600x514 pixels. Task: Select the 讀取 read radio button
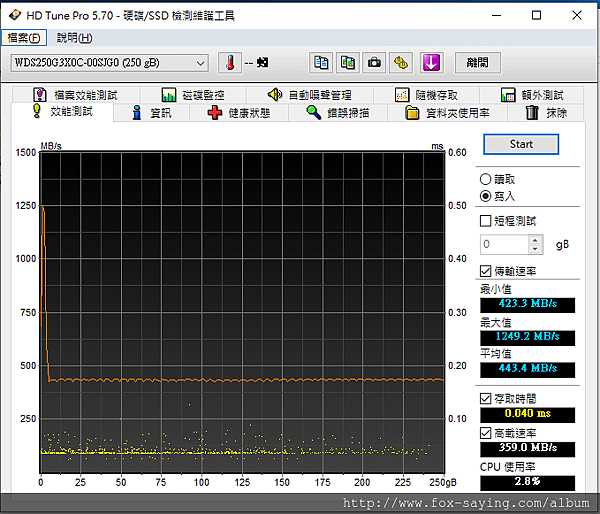pos(485,179)
